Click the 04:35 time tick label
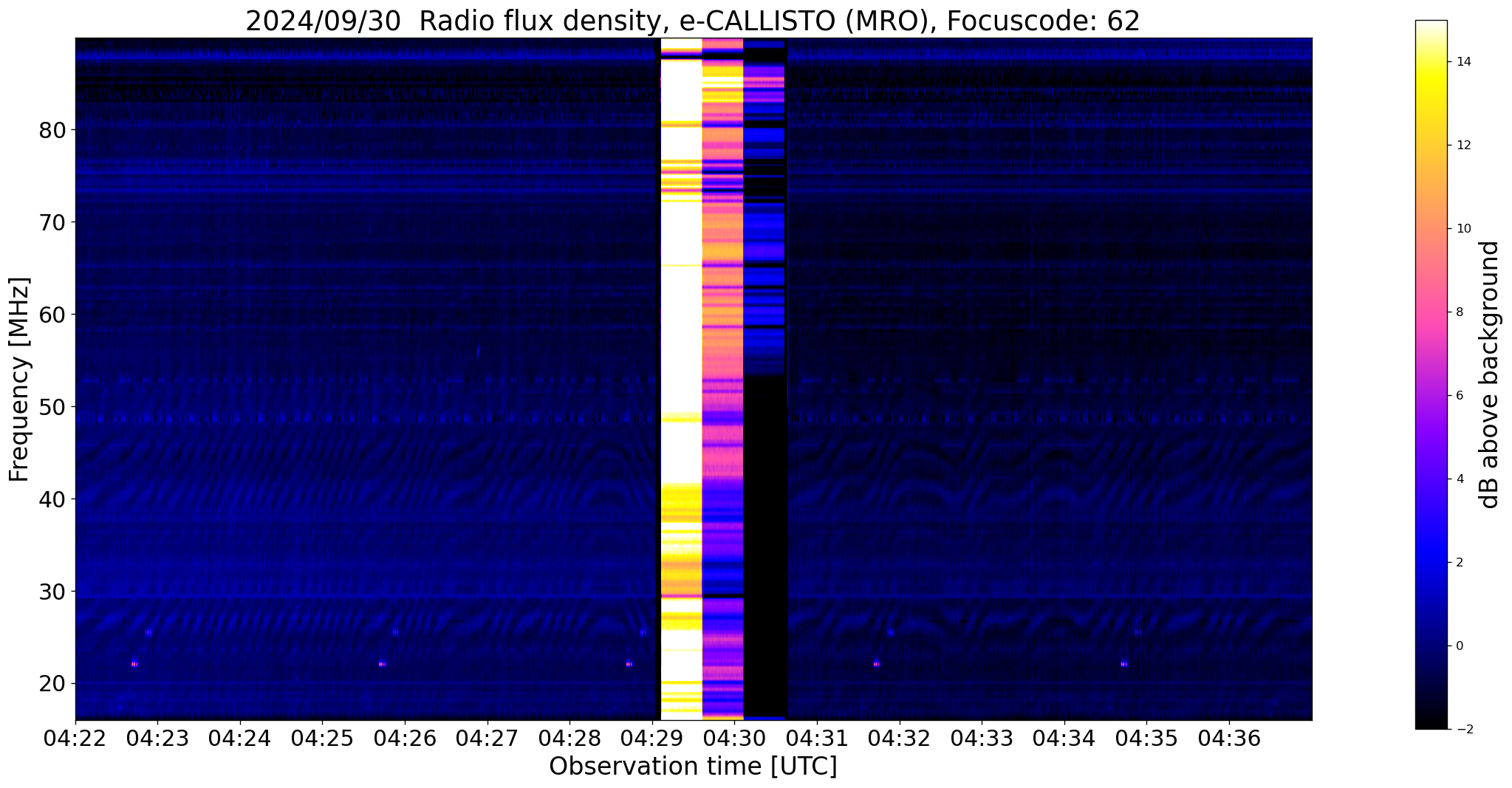Screen dimensions: 1512x788 click(x=1146, y=739)
